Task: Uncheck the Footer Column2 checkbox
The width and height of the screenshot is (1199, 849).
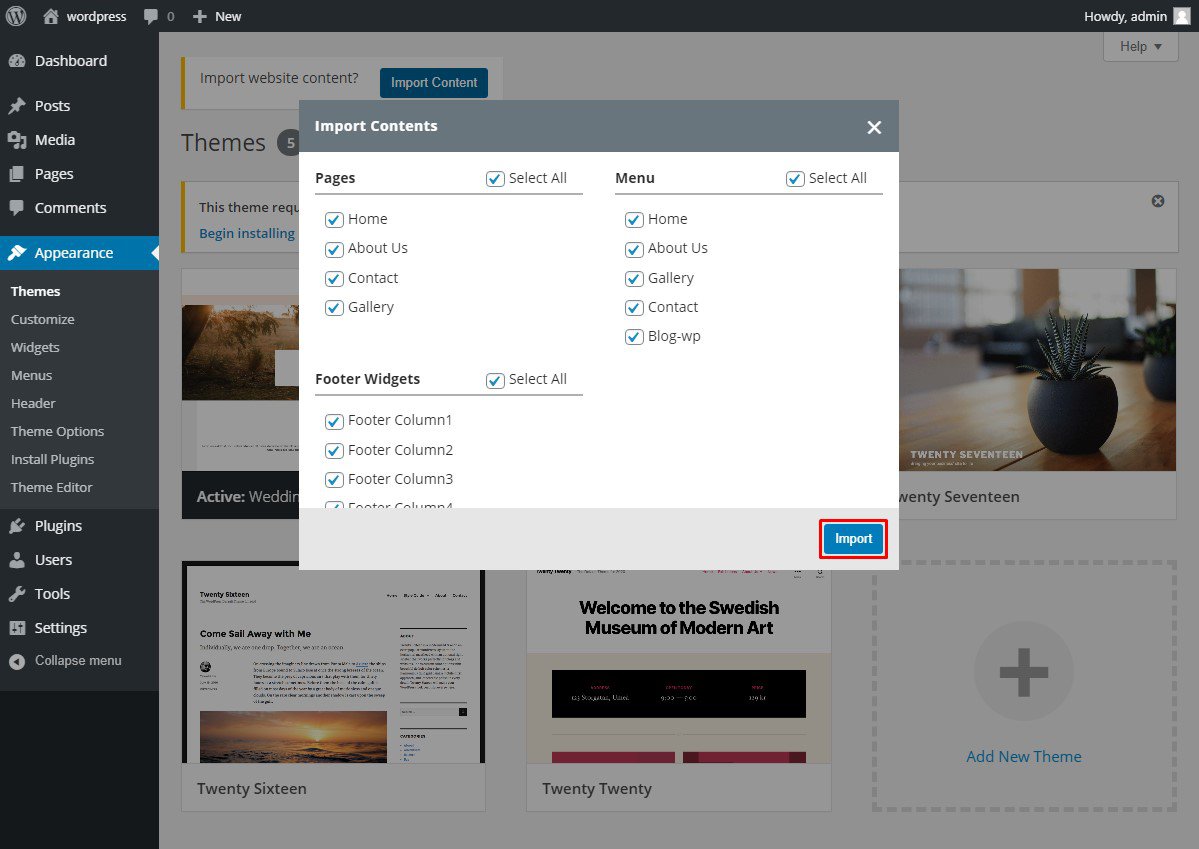Action: (334, 451)
